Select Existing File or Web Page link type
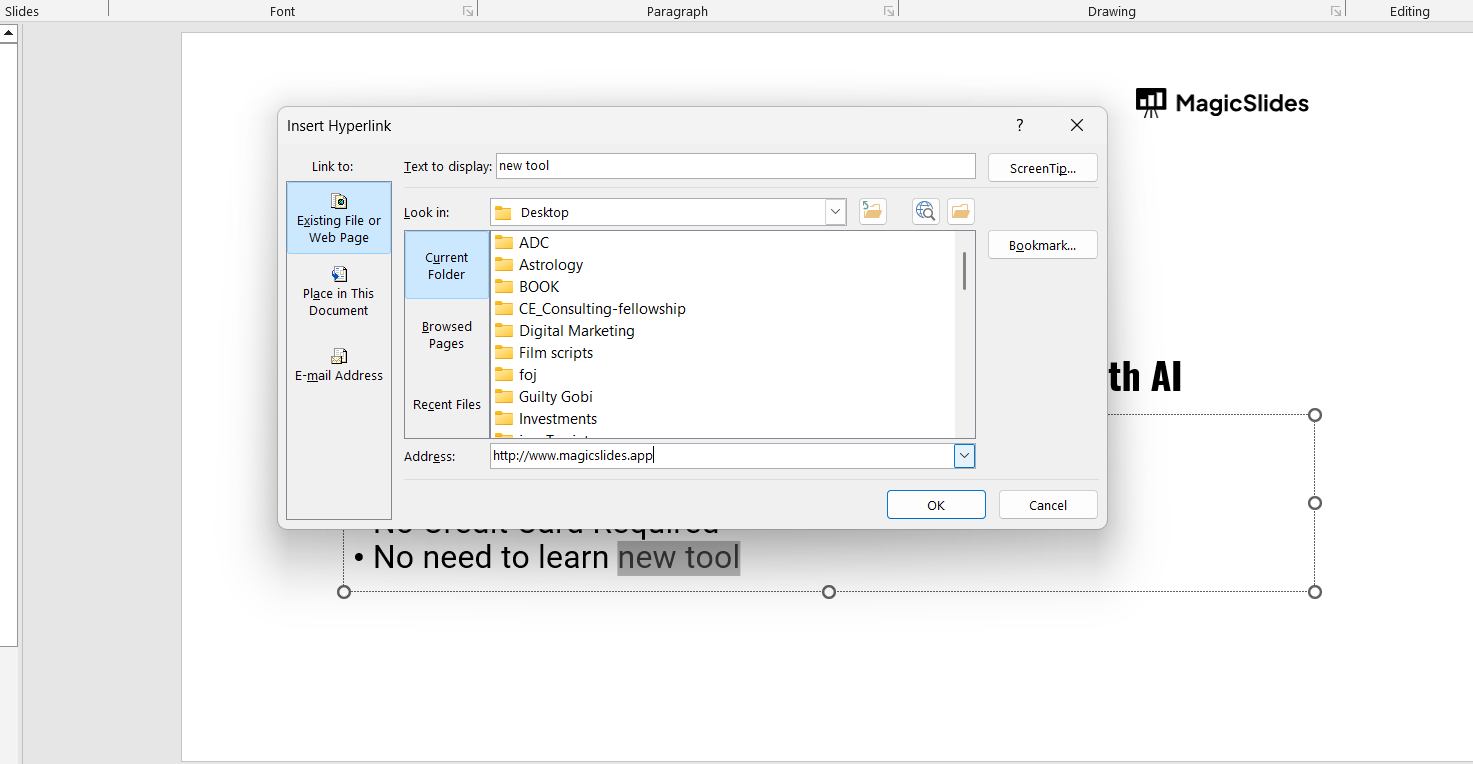The height and width of the screenshot is (764, 1473). click(x=339, y=217)
